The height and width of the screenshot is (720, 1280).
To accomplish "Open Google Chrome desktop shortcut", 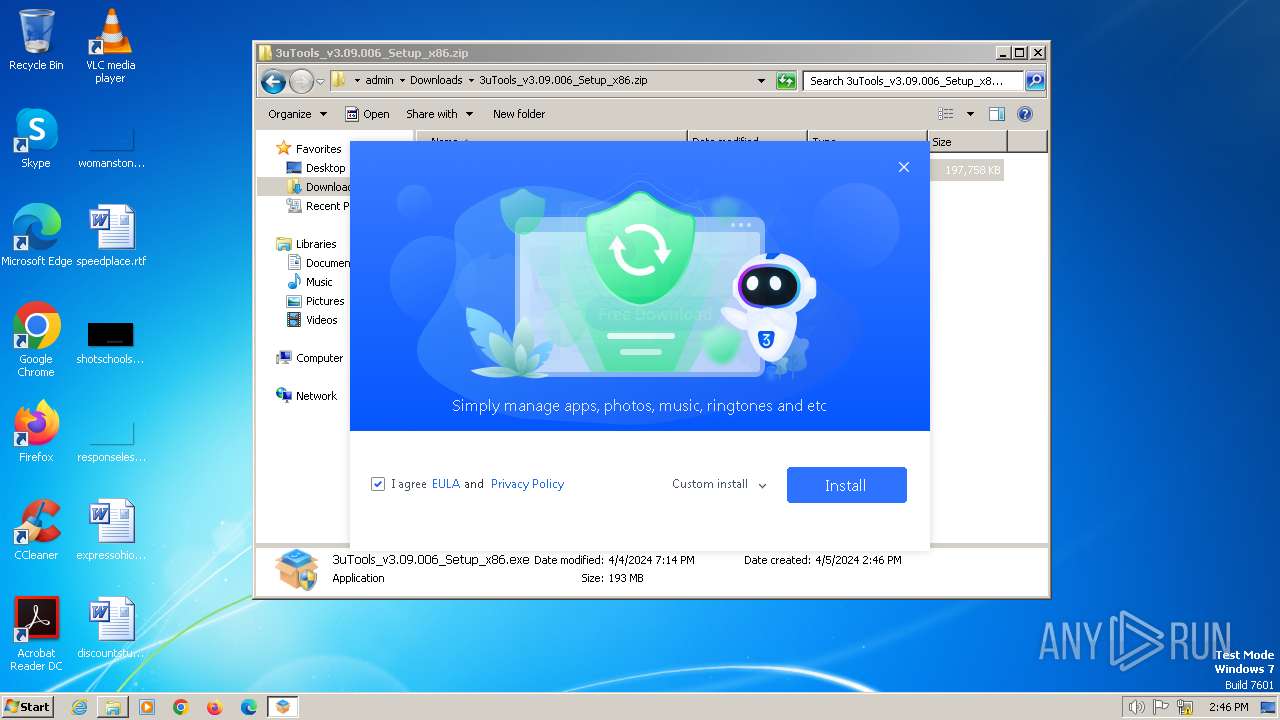I will pos(36,340).
